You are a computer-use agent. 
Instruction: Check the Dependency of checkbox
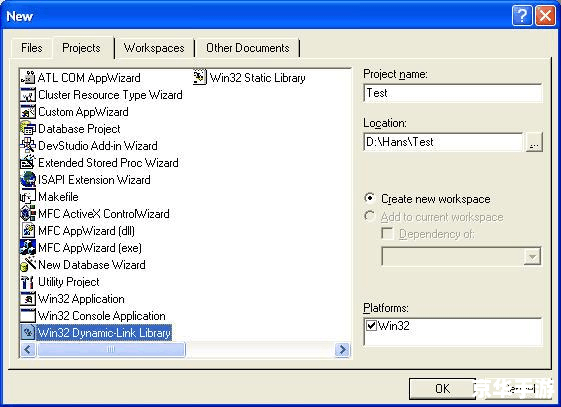coord(387,234)
